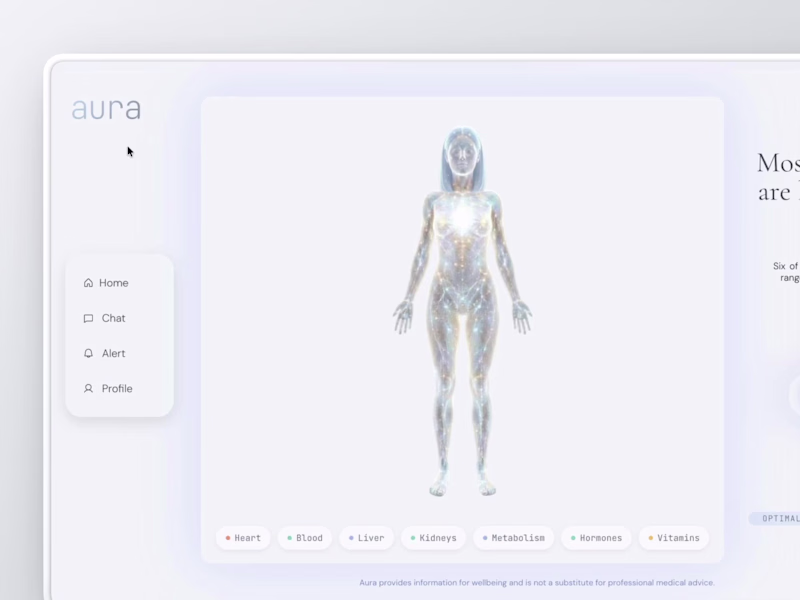
Task: Click the aura logo
Action: pos(106,109)
